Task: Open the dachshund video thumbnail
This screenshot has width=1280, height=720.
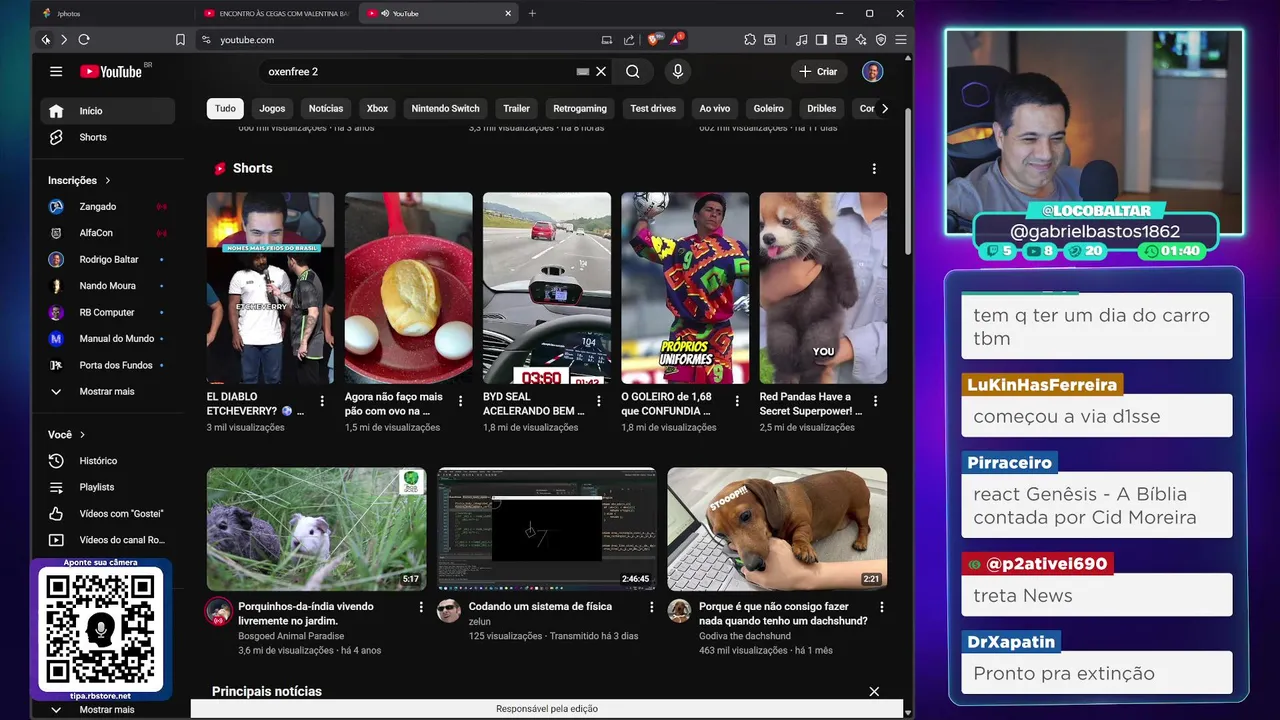Action: tap(777, 529)
